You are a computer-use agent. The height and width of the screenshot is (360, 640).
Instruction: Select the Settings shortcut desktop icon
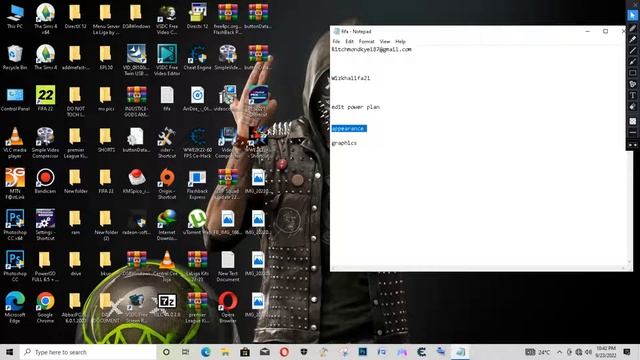pos(45,225)
